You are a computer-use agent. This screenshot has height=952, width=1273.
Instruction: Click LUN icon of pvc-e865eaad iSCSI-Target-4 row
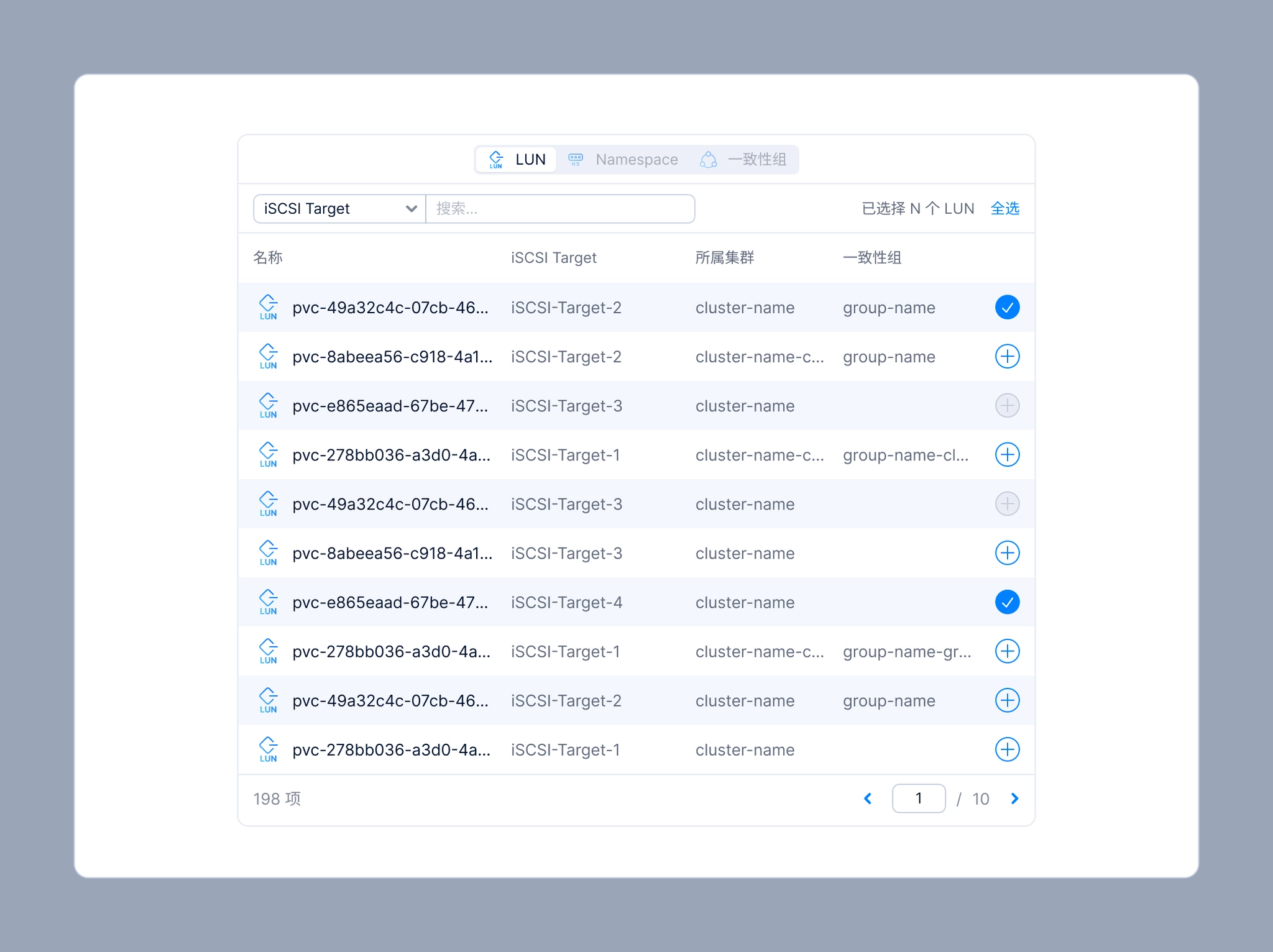coord(268,602)
